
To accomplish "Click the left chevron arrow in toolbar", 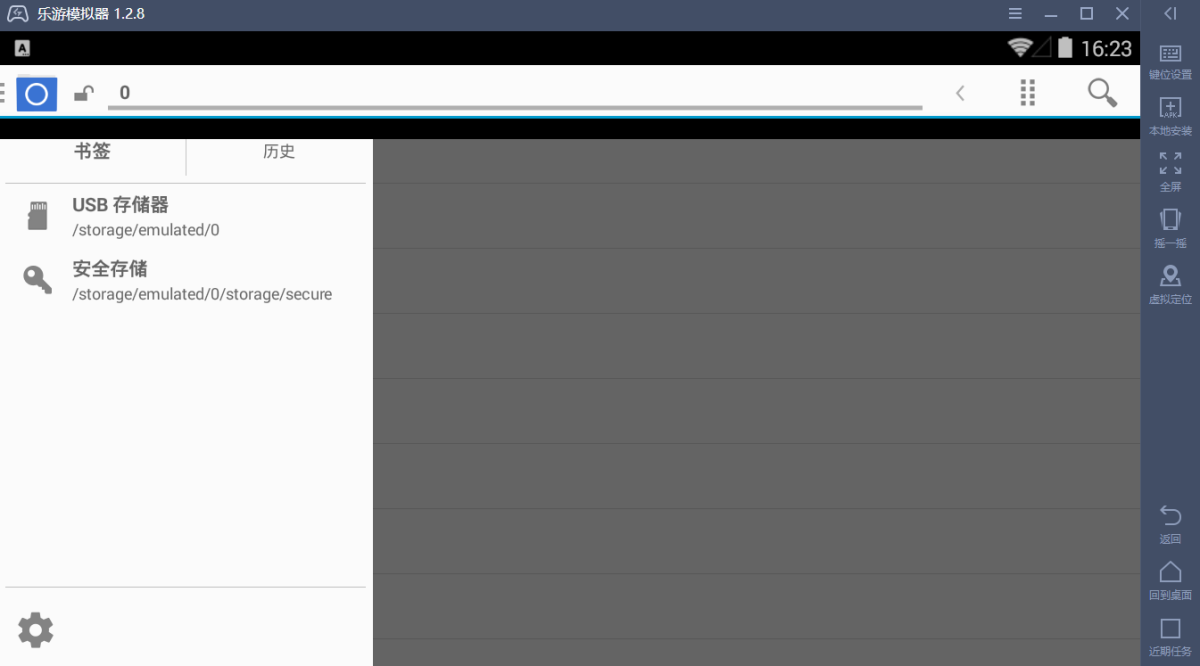I will pyautogui.click(x=960, y=93).
